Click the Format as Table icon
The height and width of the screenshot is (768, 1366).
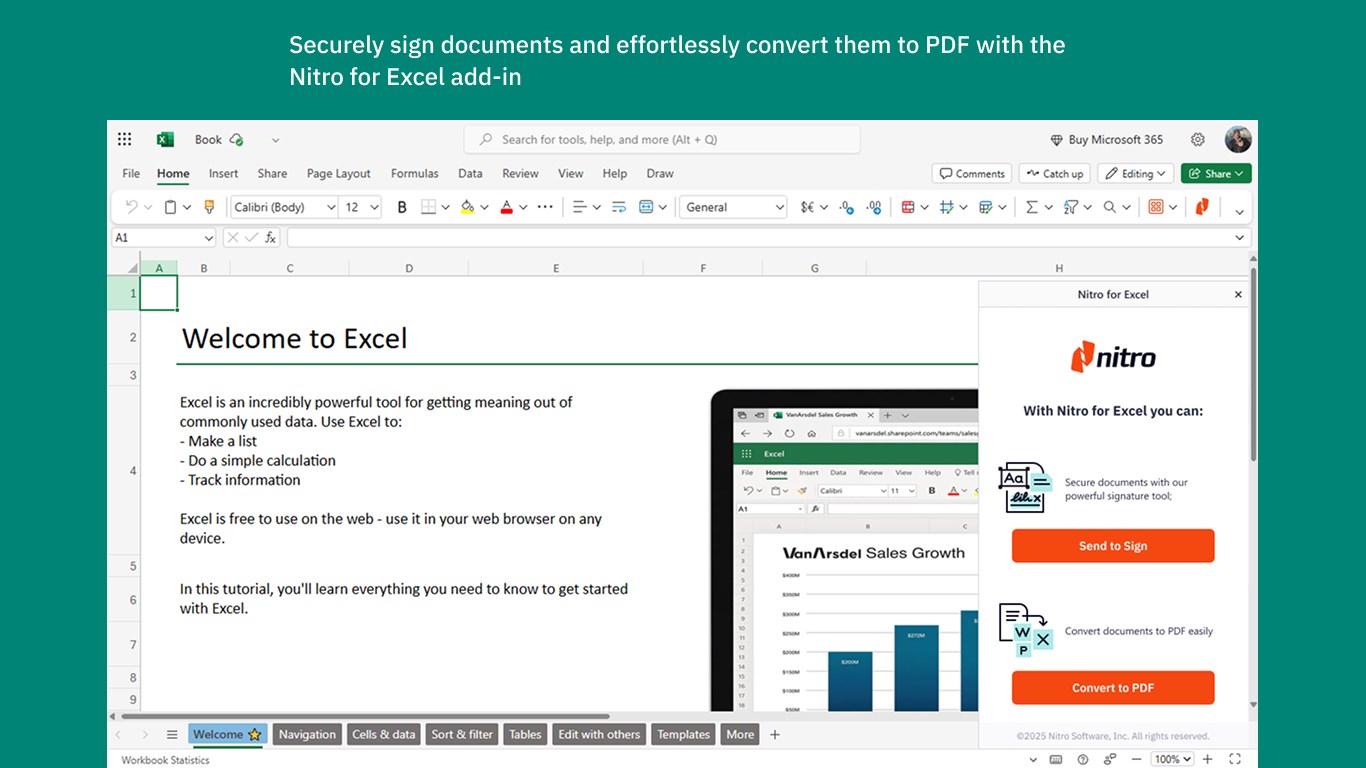986,207
